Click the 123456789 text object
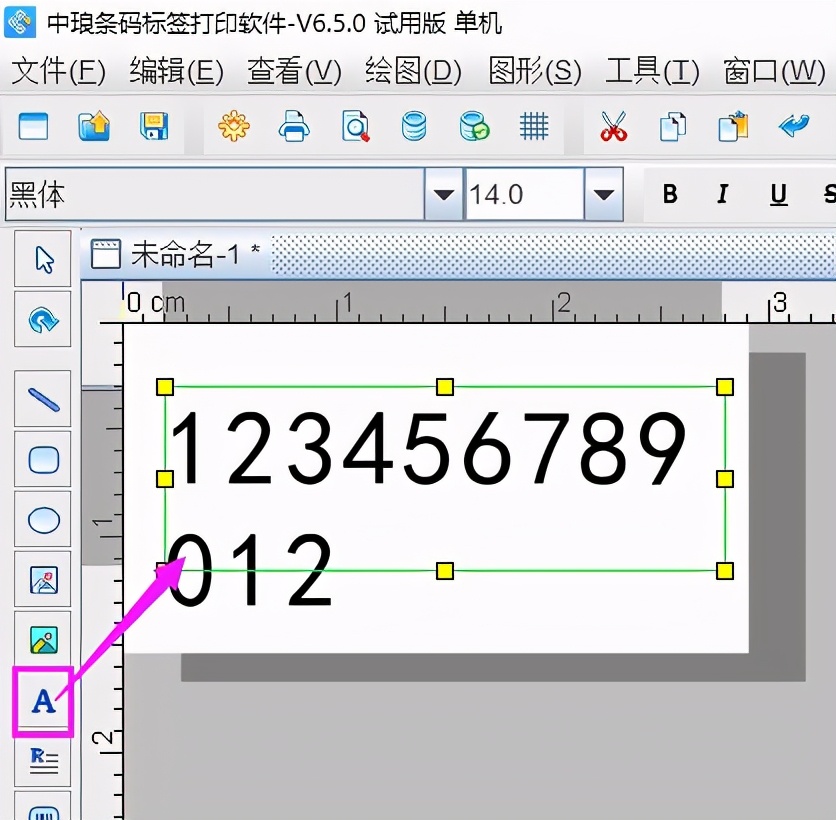This screenshot has width=836, height=820. click(427, 449)
